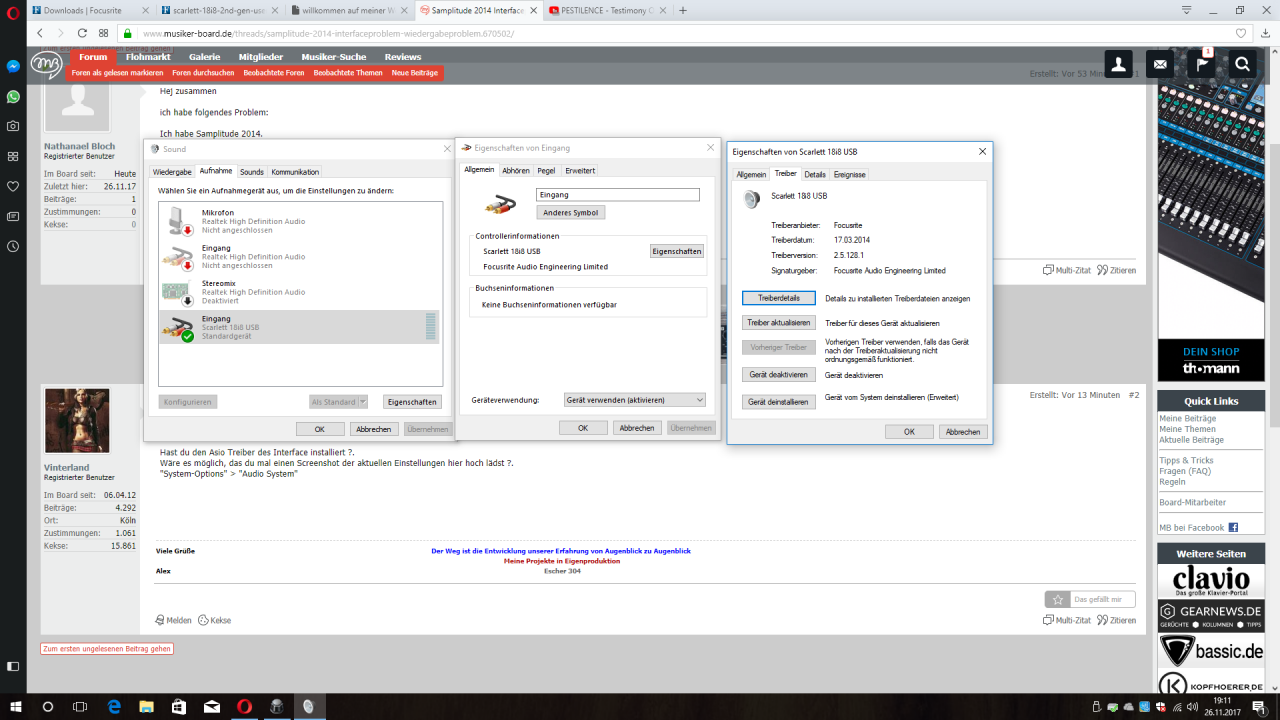The width and height of the screenshot is (1280, 720).
Task: Open the Mail app from taskbar
Action: [212, 706]
